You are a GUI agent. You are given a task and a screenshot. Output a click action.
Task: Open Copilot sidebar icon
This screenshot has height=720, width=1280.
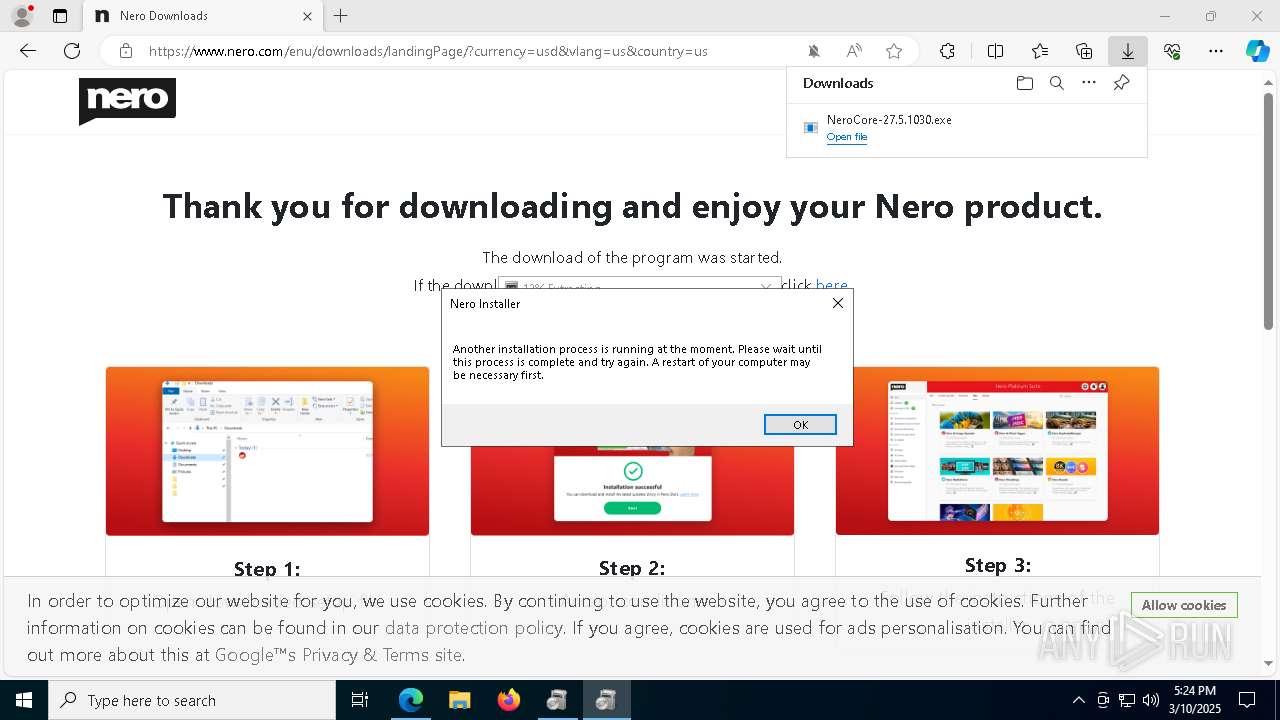[x=1257, y=51]
